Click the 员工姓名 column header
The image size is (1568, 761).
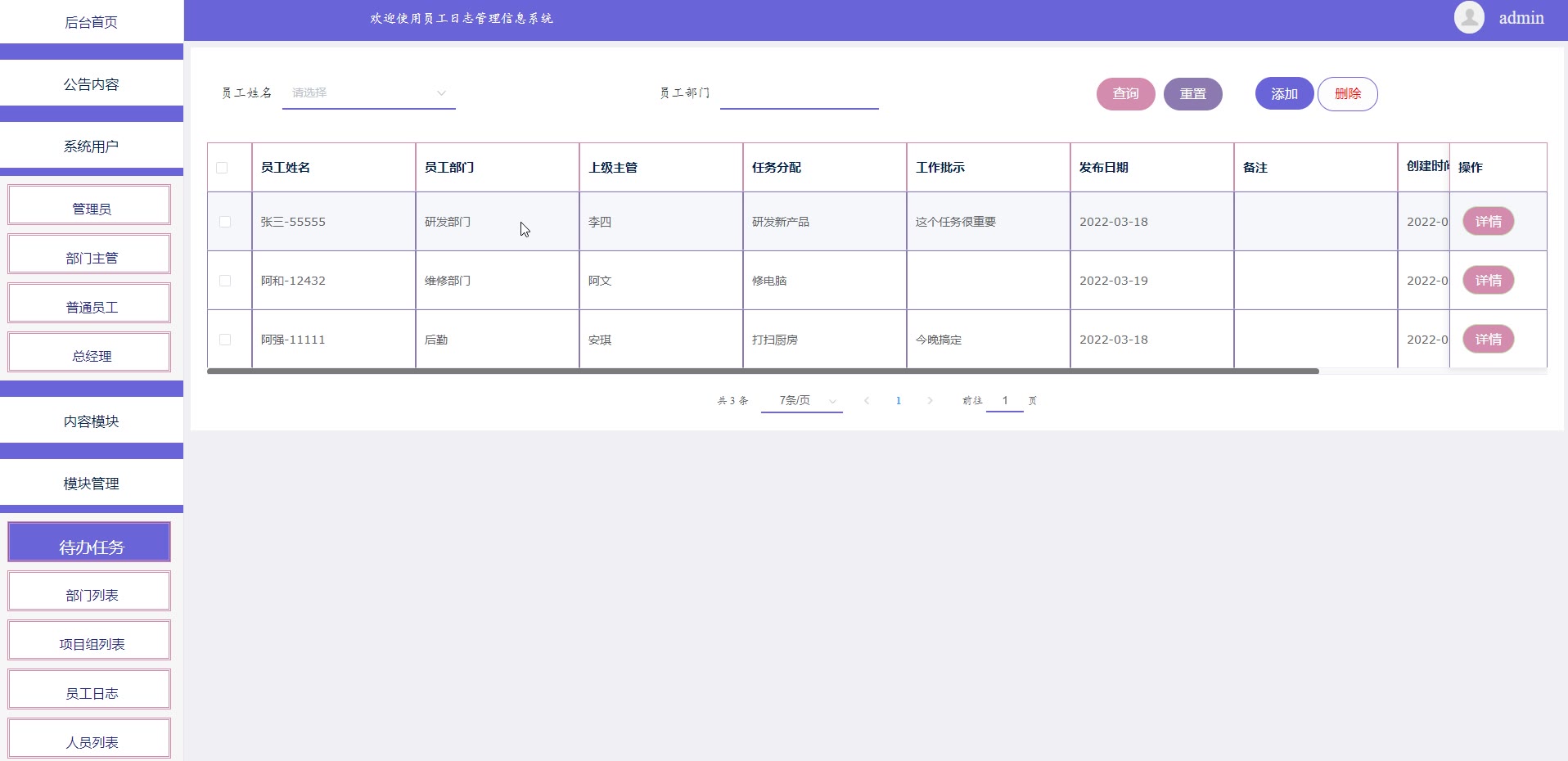[x=334, y=168]
